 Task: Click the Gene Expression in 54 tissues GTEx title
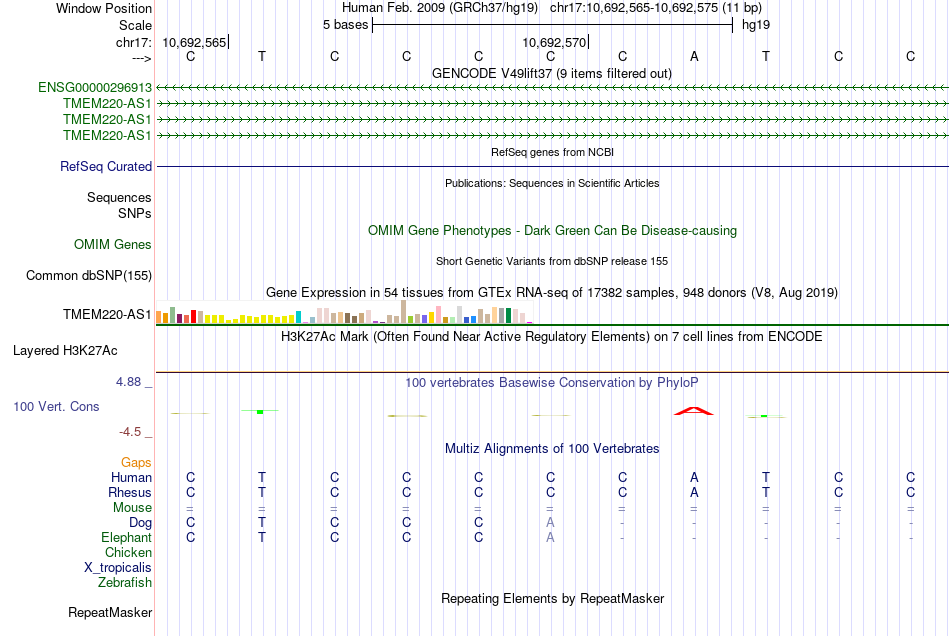552,293
